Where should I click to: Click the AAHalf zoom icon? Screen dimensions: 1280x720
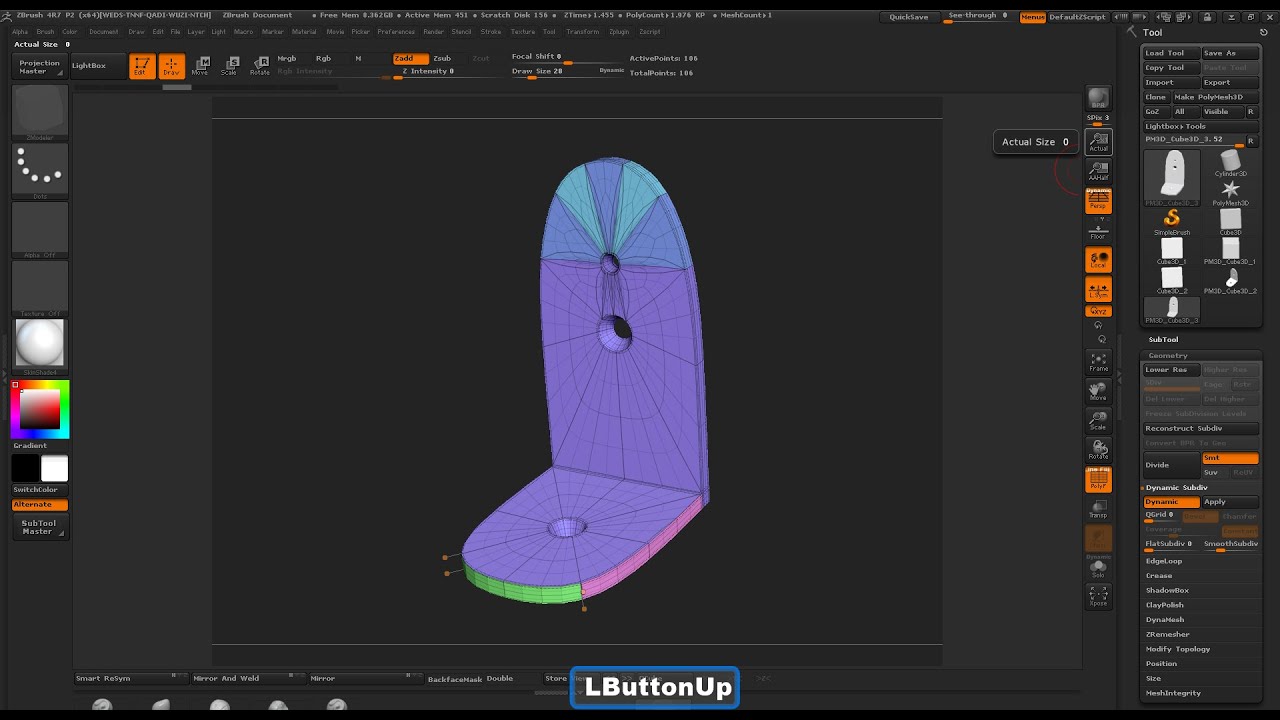point(1098,171)
